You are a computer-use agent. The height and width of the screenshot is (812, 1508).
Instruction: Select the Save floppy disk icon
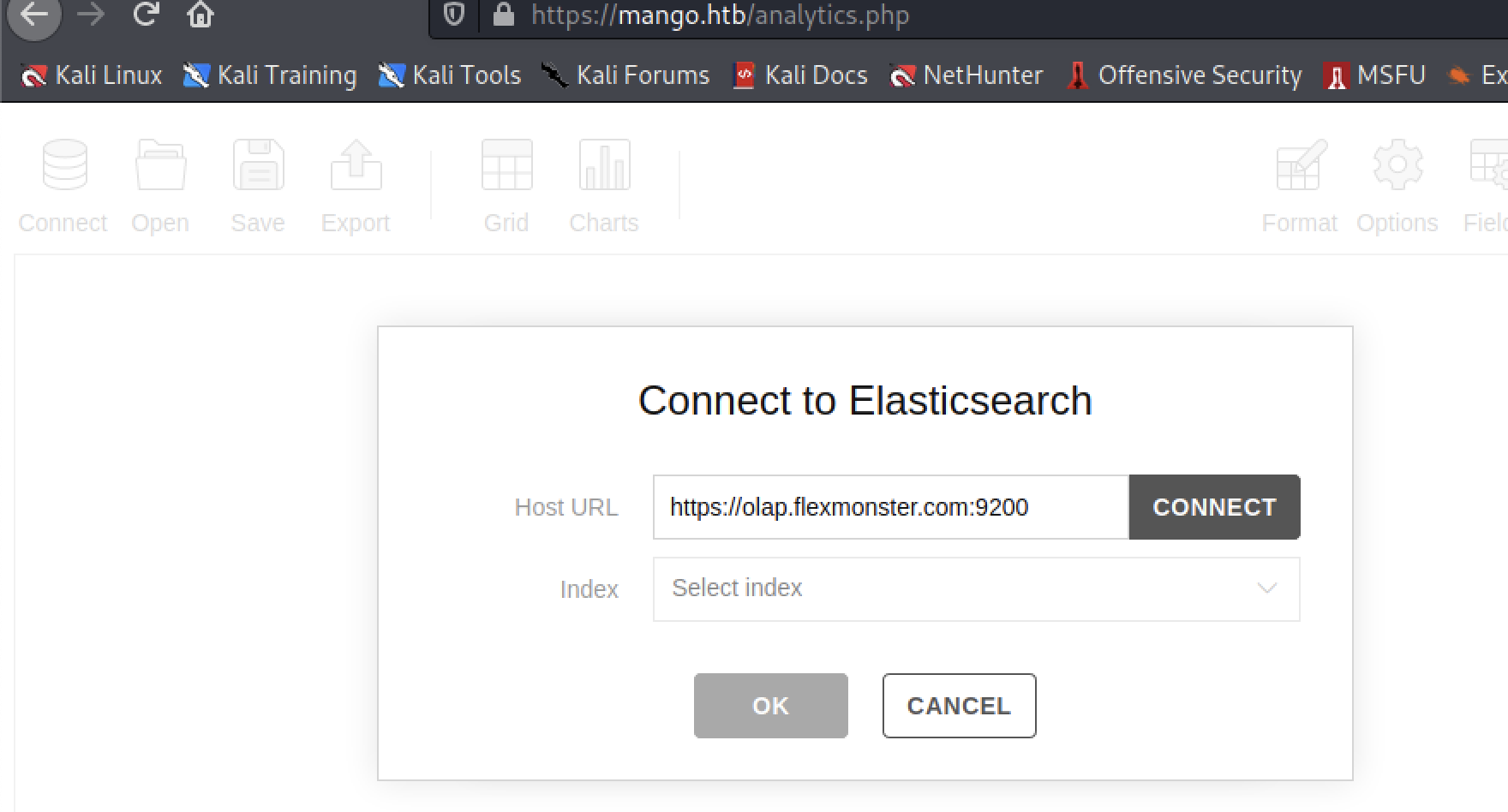click(258, 164)
